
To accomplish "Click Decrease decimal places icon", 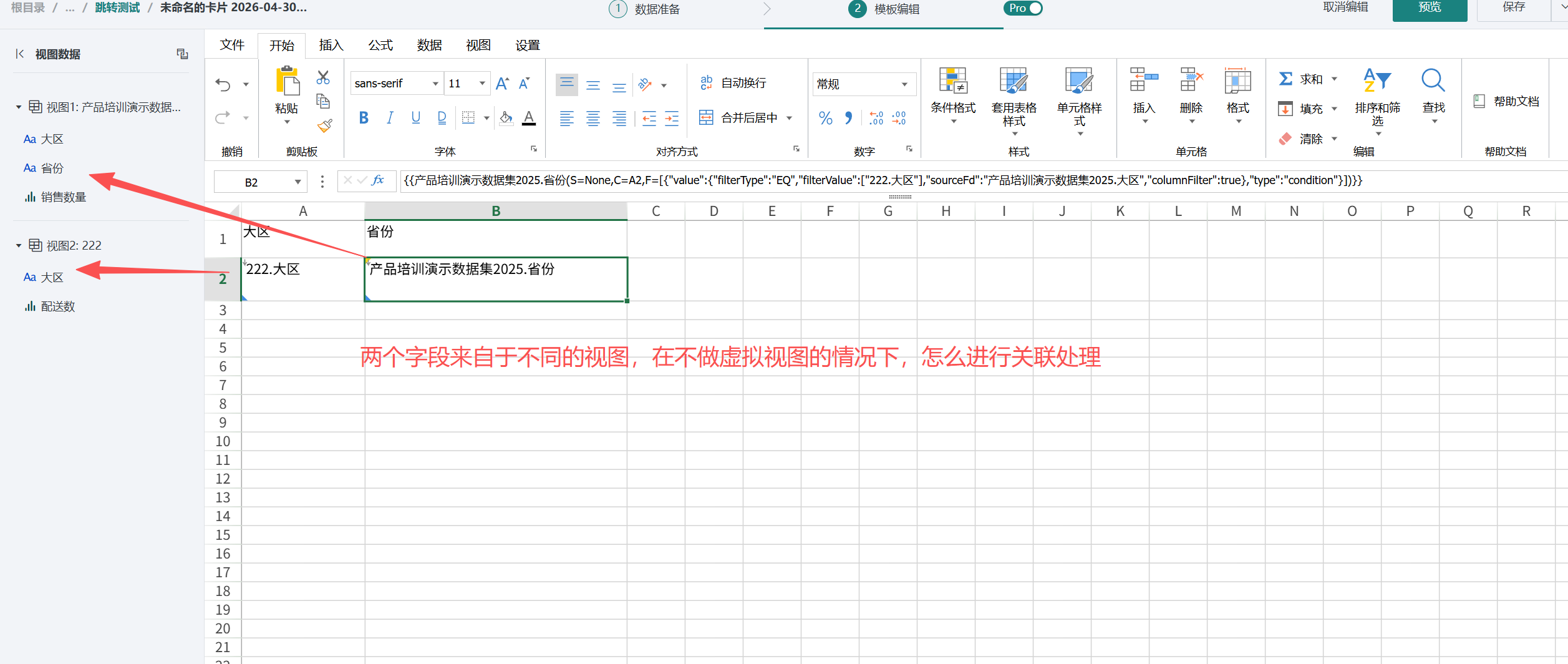I will pos(899,118).
